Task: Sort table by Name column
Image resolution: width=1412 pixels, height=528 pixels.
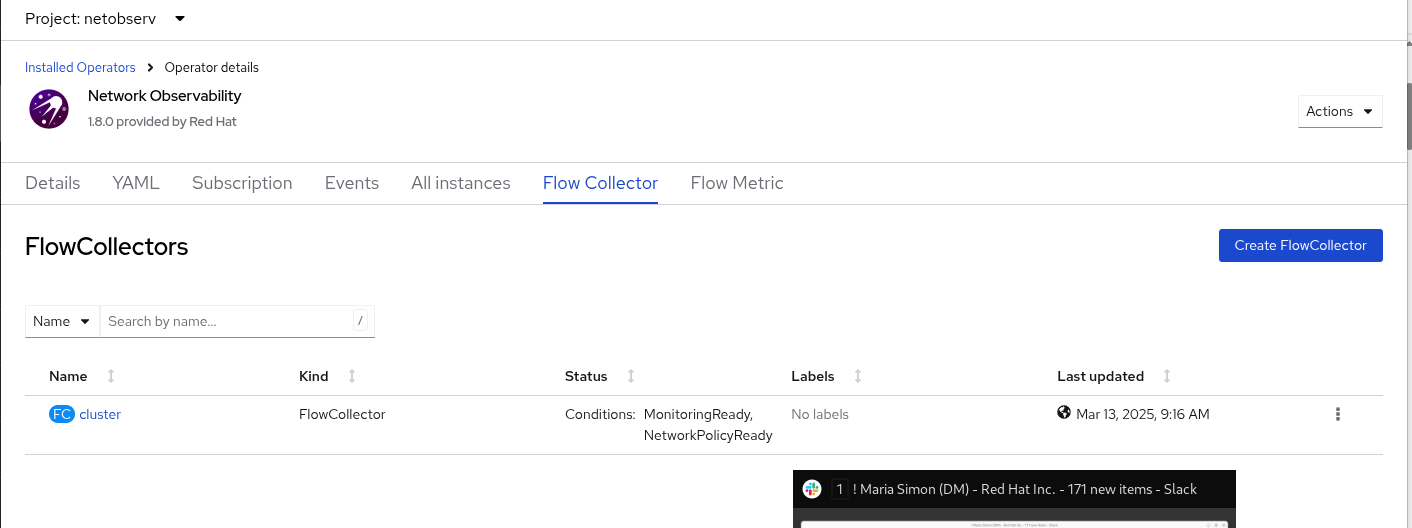Action: 111,376
